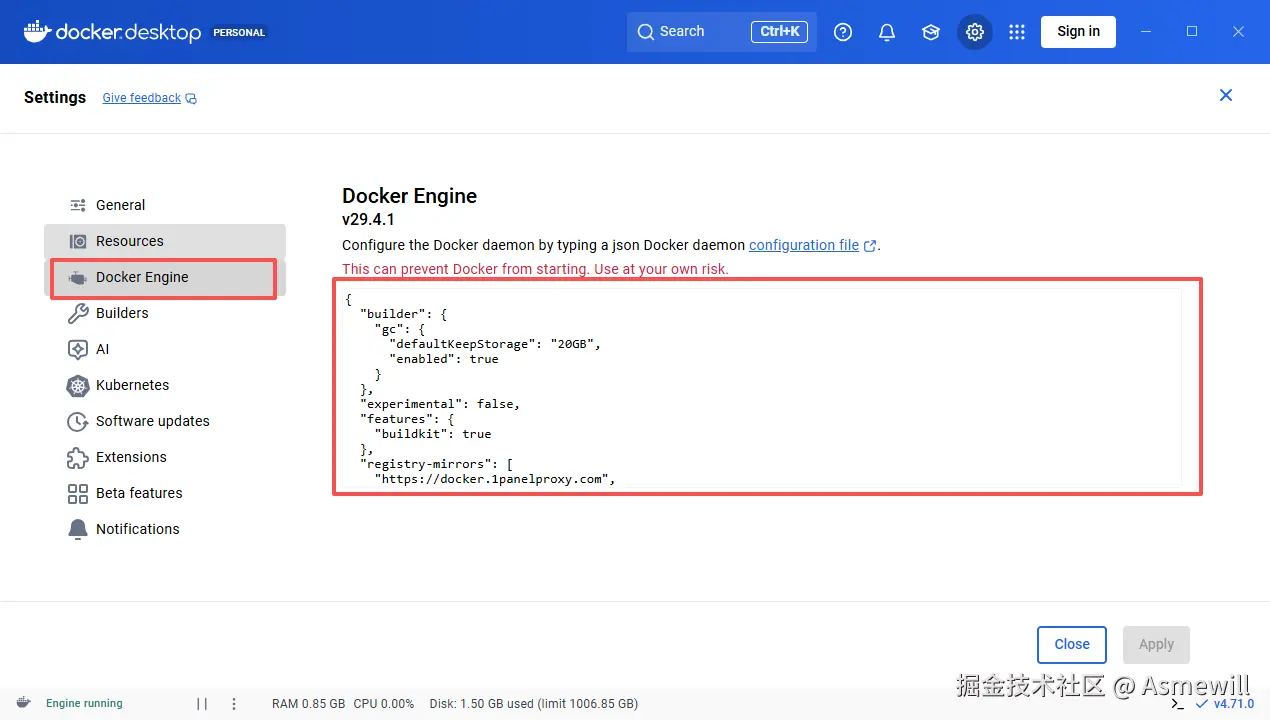Click the "registry-mirrors" line
The height and width of the screenshot is (720, 1270).
pyautogui.click(x=436, y=464)
